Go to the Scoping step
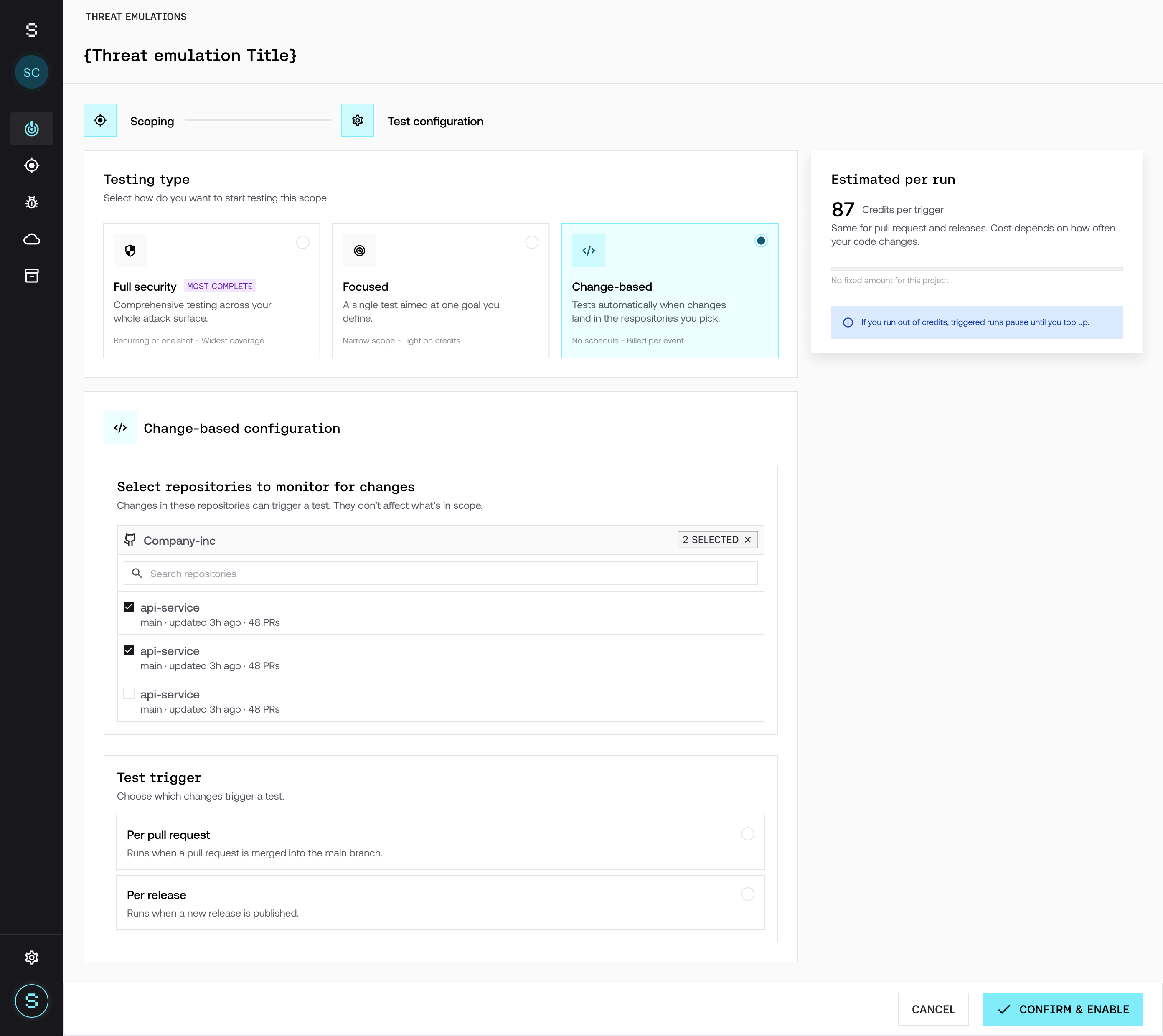The height and width of the screenshot is (1036, 1163). point(152,121)
